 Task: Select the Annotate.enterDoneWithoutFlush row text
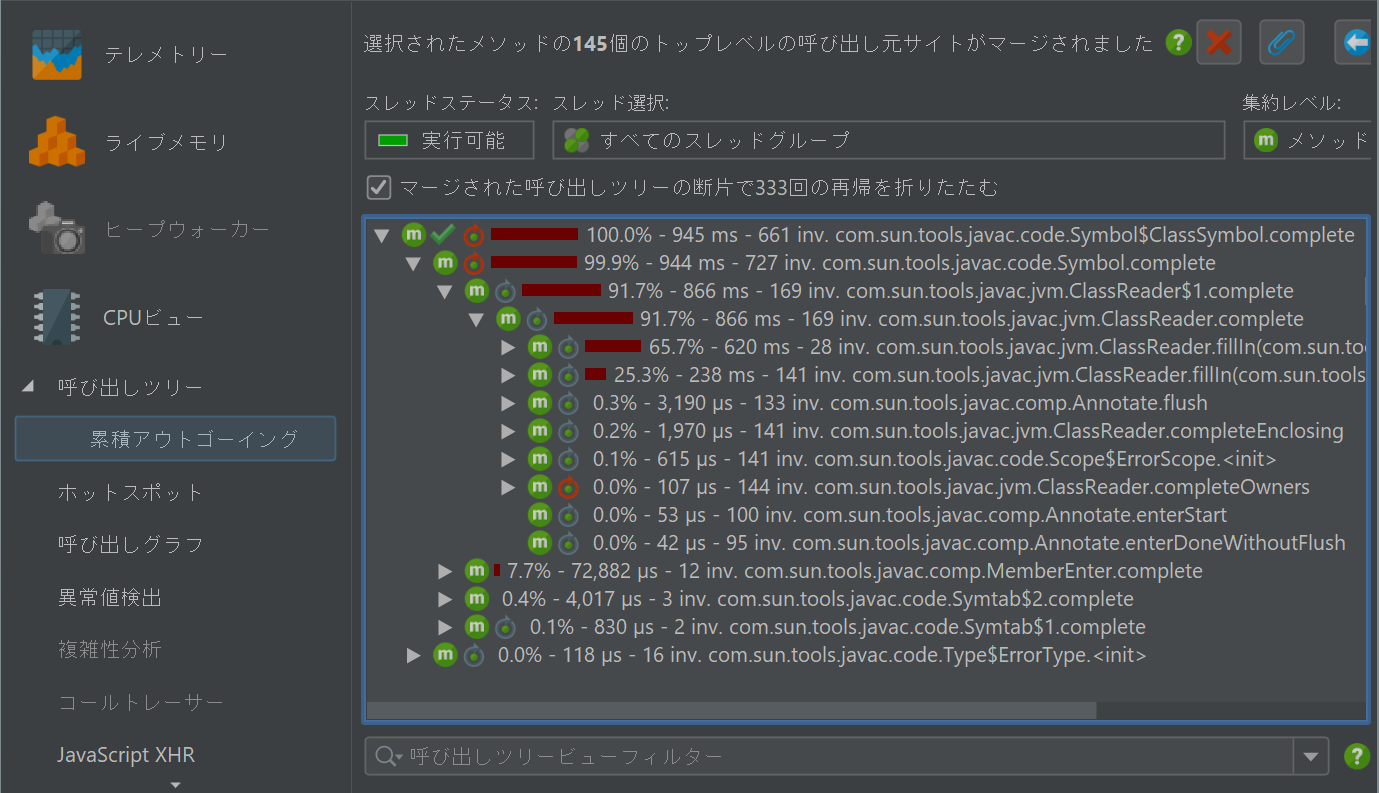969,543
